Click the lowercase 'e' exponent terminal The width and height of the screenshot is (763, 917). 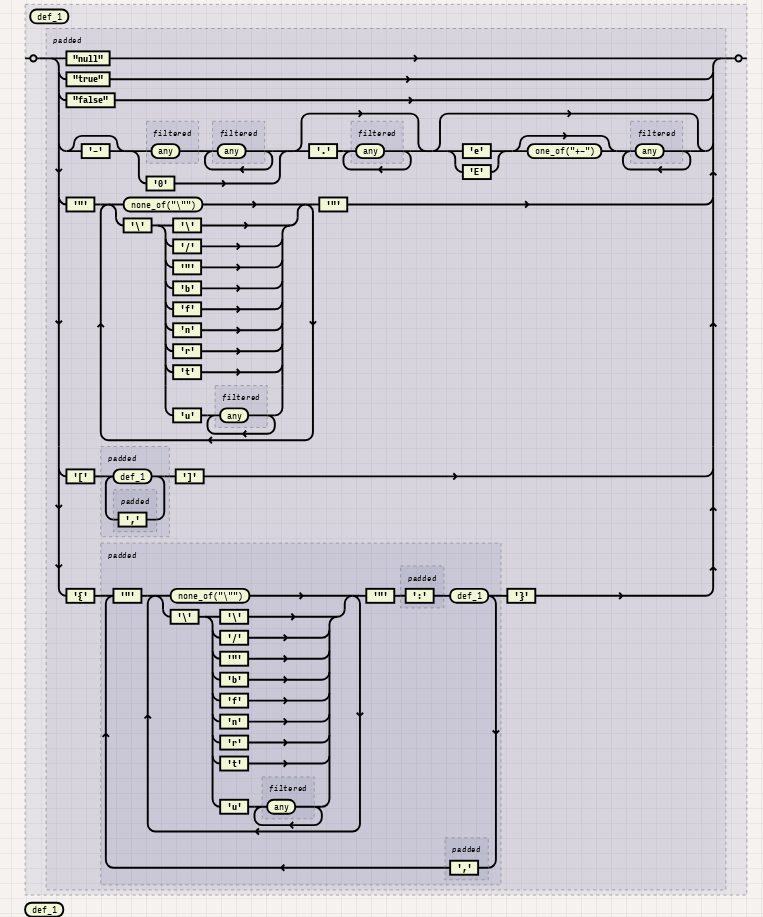click(477, 151)
